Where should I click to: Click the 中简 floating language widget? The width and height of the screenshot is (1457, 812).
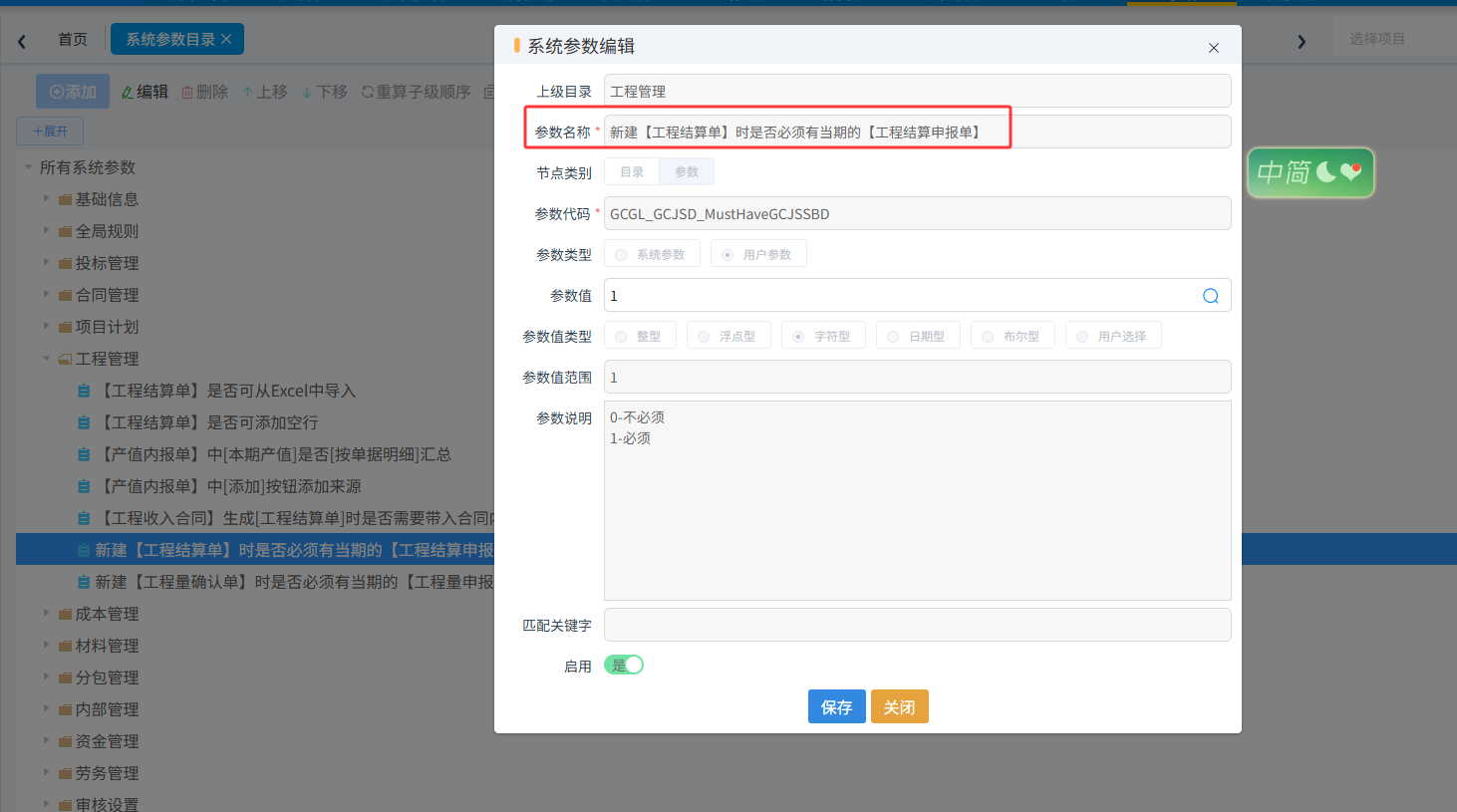1311,172
